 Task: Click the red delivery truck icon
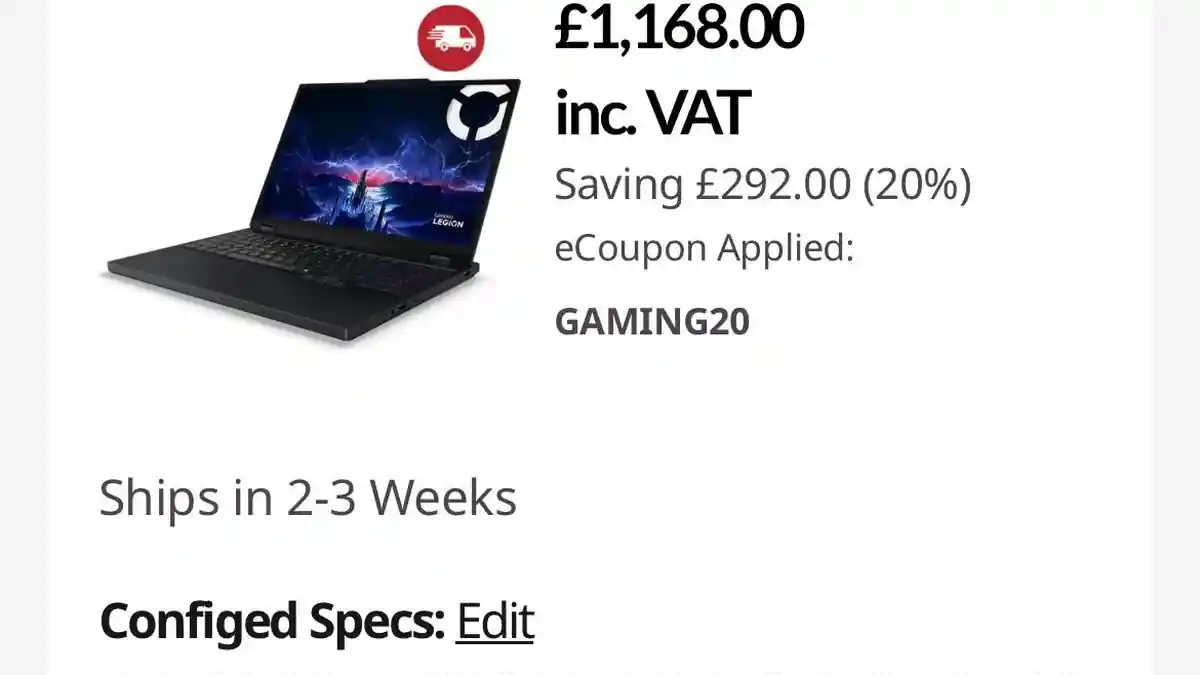[450, 38]
